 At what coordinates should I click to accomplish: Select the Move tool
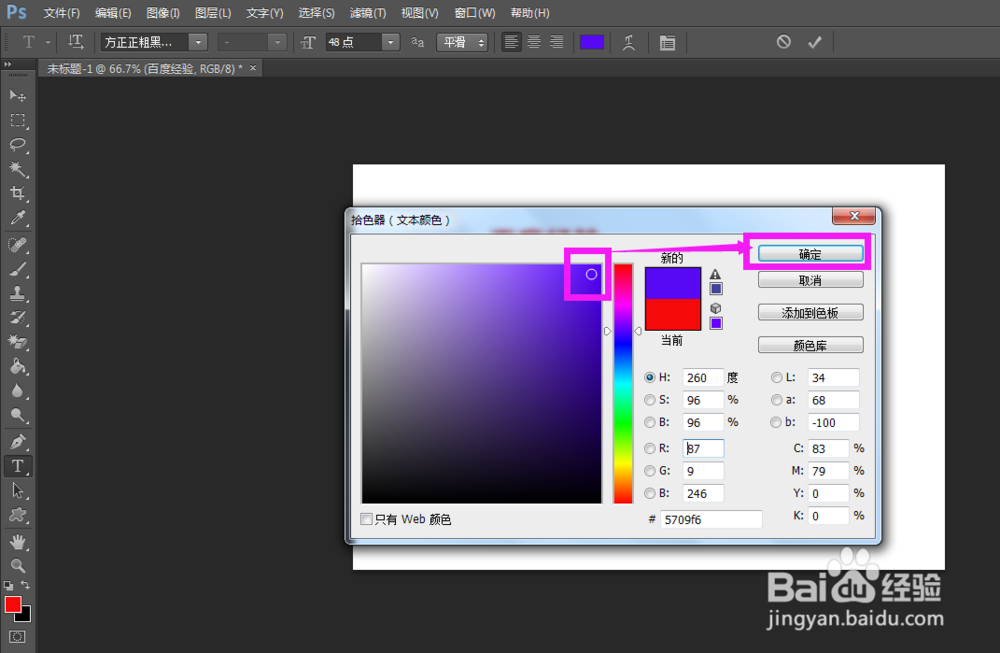(17, 96)
